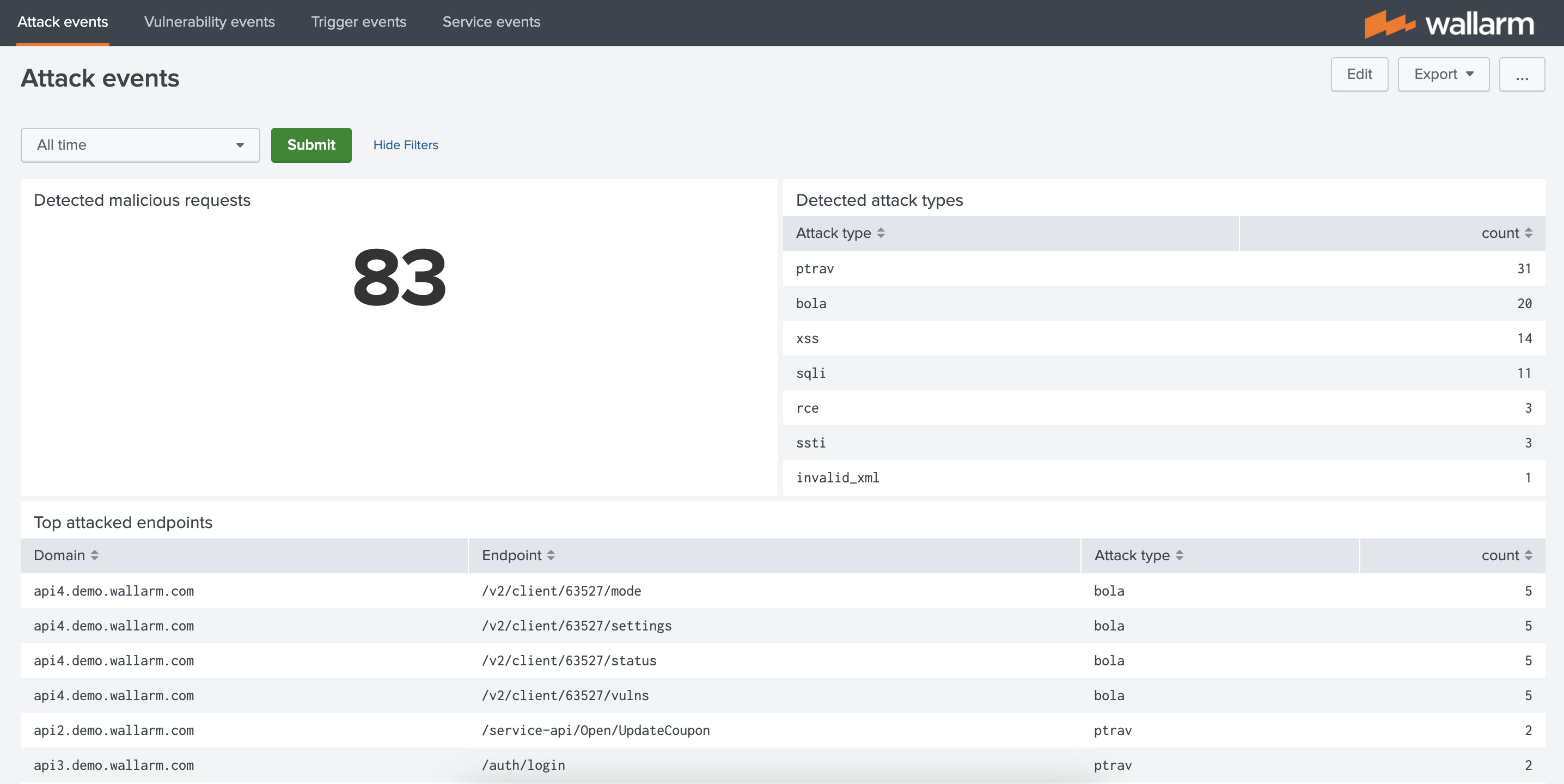1564x784 pixels.
Task: Select the ssti attack type row
Action: click(x=1163, y=443)
